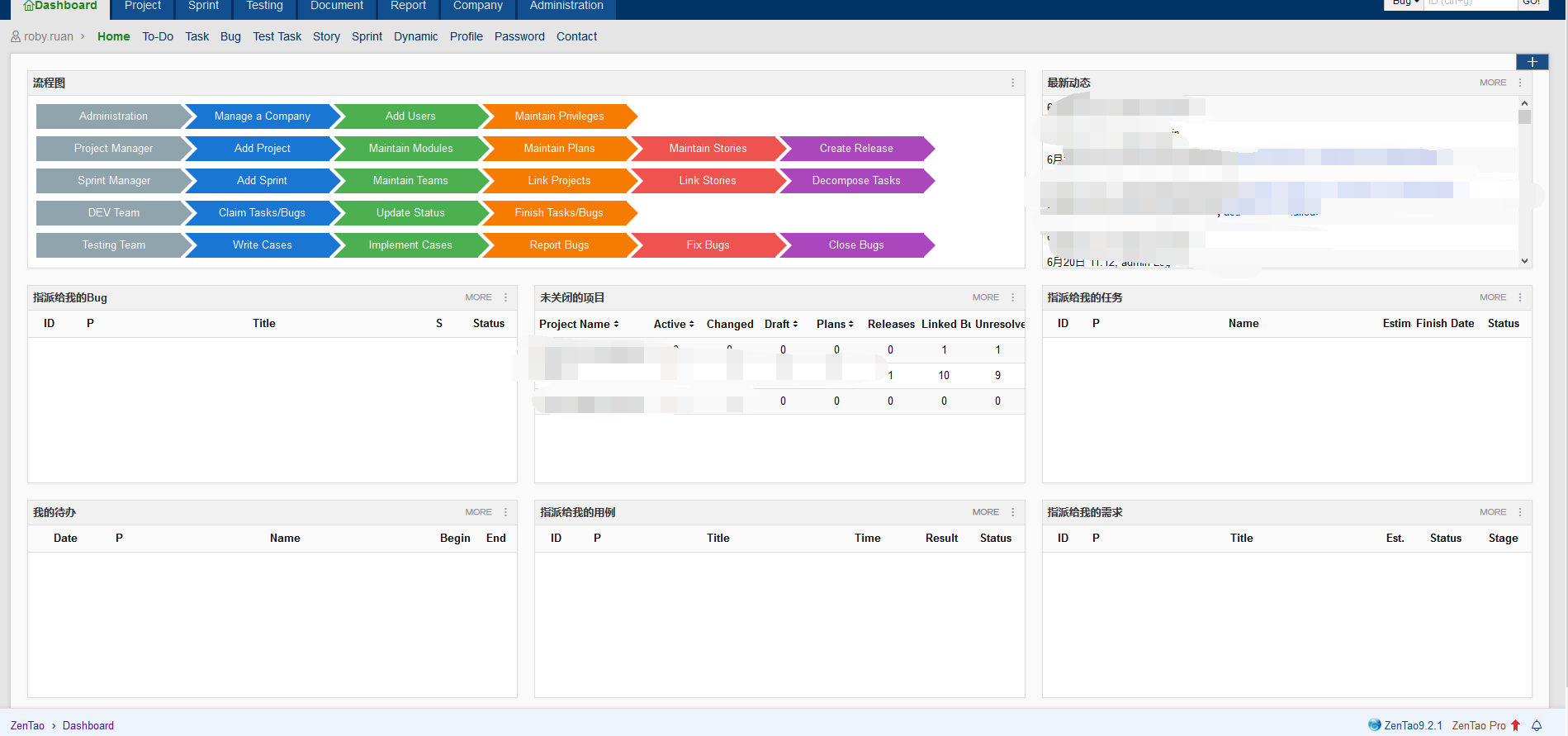The height and width of the screenshot is (736, 1568).
Task: Open the three-dot menu of the 最新动态 panel
Action: (x=1519, y=83)
